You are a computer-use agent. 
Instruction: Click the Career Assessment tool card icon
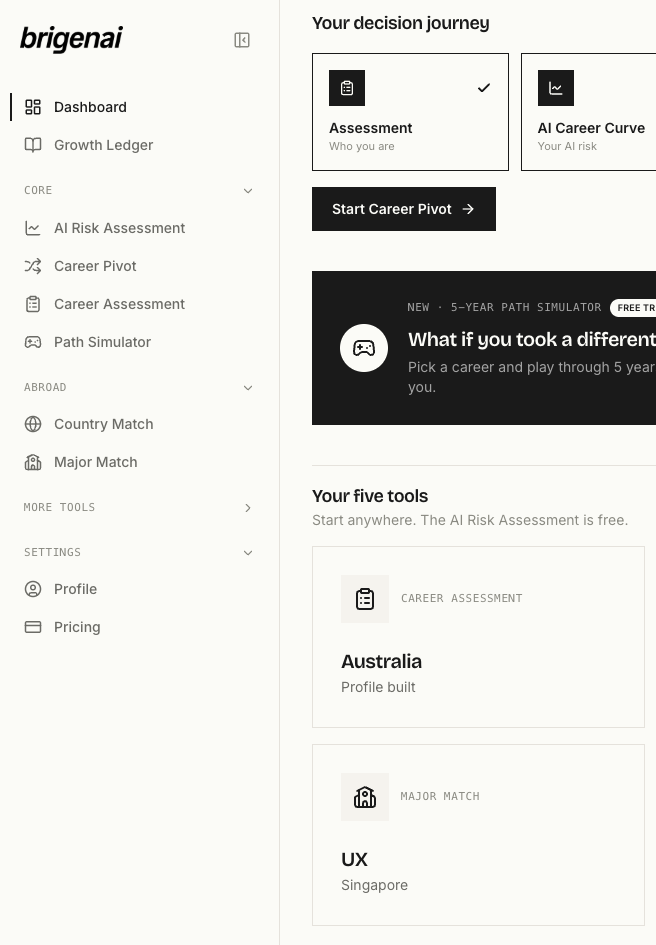point(365,598)
